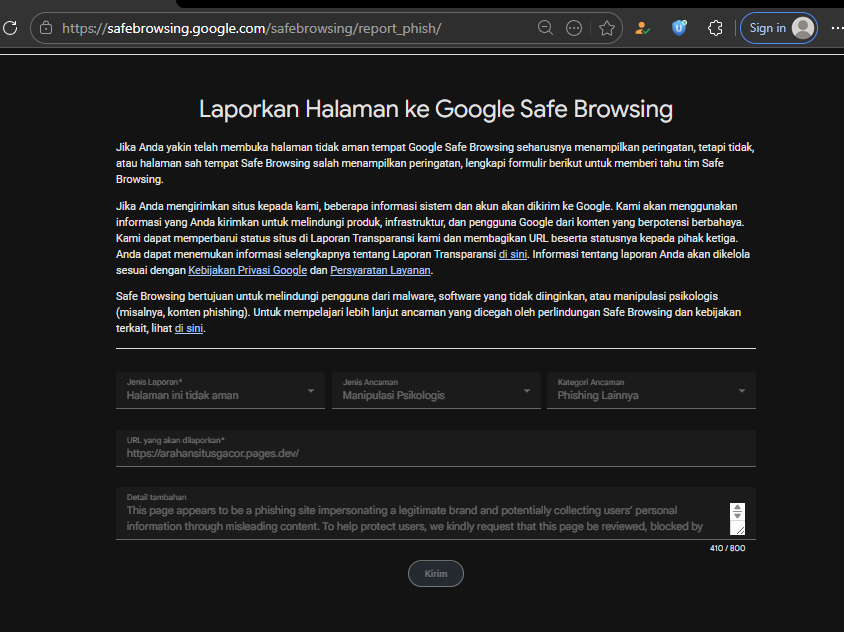Grab the Detail tambahan resize handle

point(740,530)
